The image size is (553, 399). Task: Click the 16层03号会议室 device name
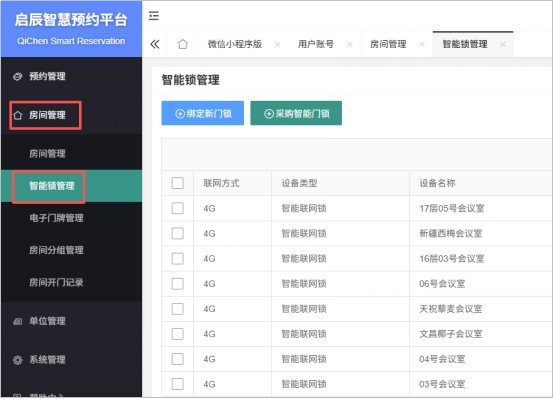452,259
